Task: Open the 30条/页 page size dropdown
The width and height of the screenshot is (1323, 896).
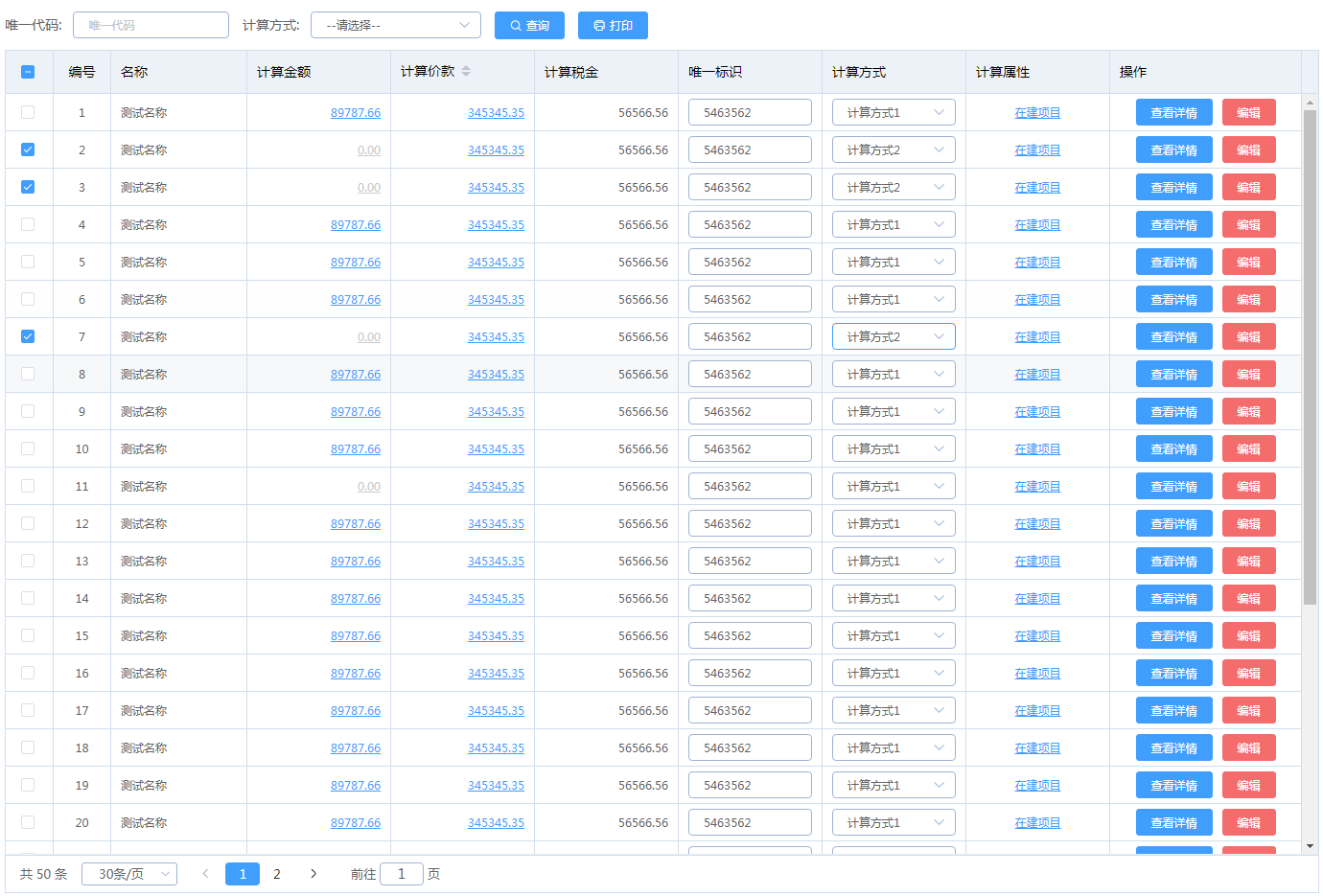Action: click(x=129, y=874)
